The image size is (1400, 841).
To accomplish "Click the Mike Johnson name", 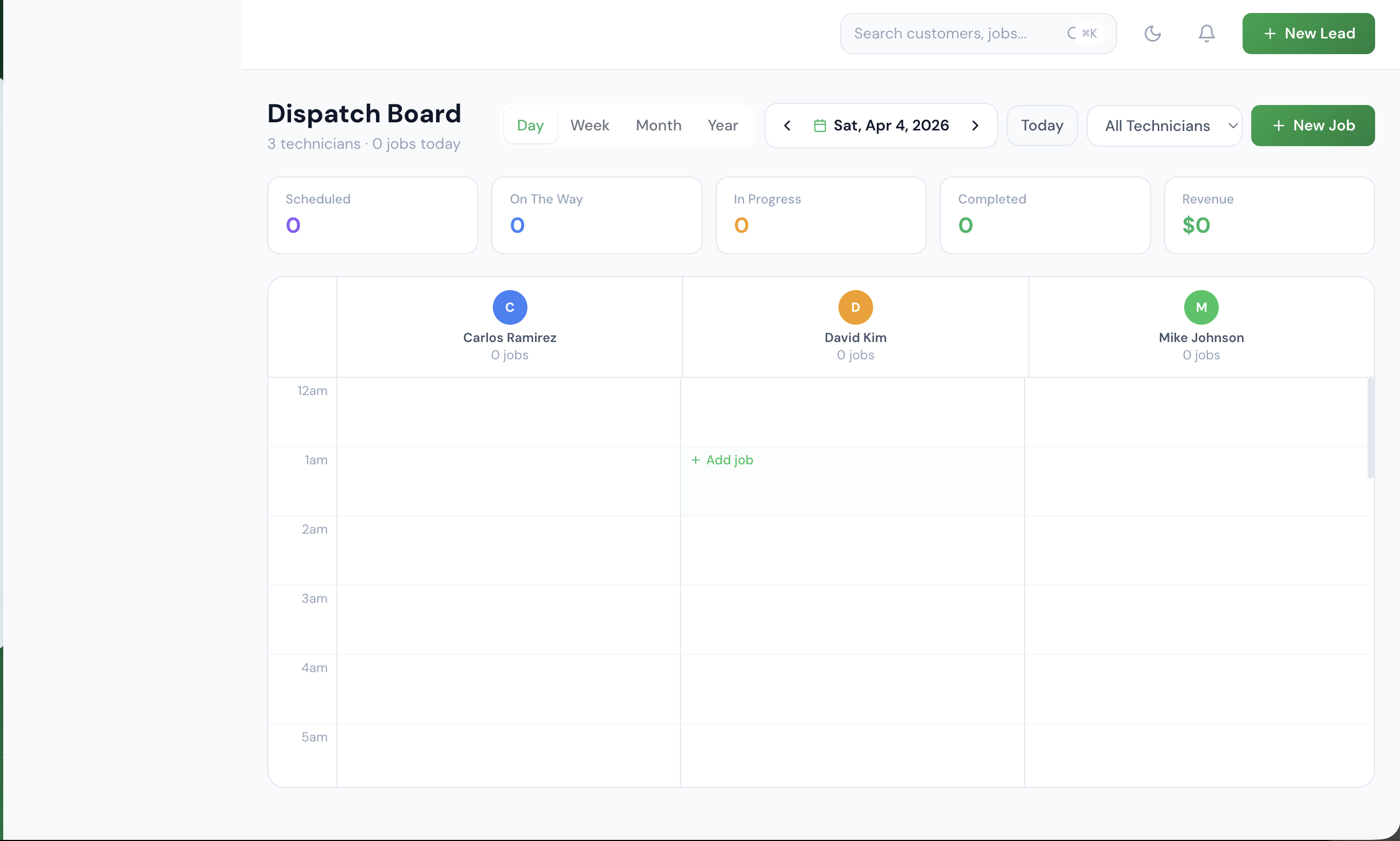I will 1200,338.
